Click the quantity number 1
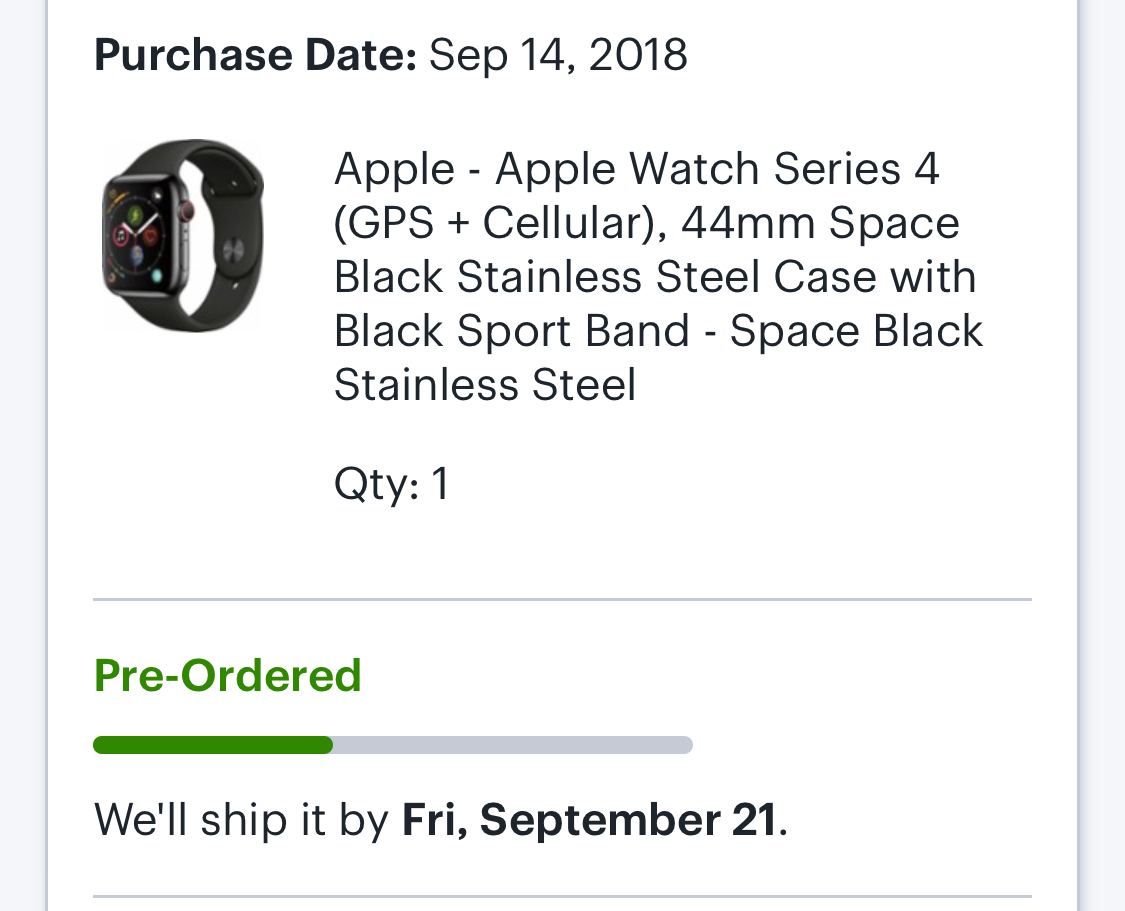 tap(439, 484)
